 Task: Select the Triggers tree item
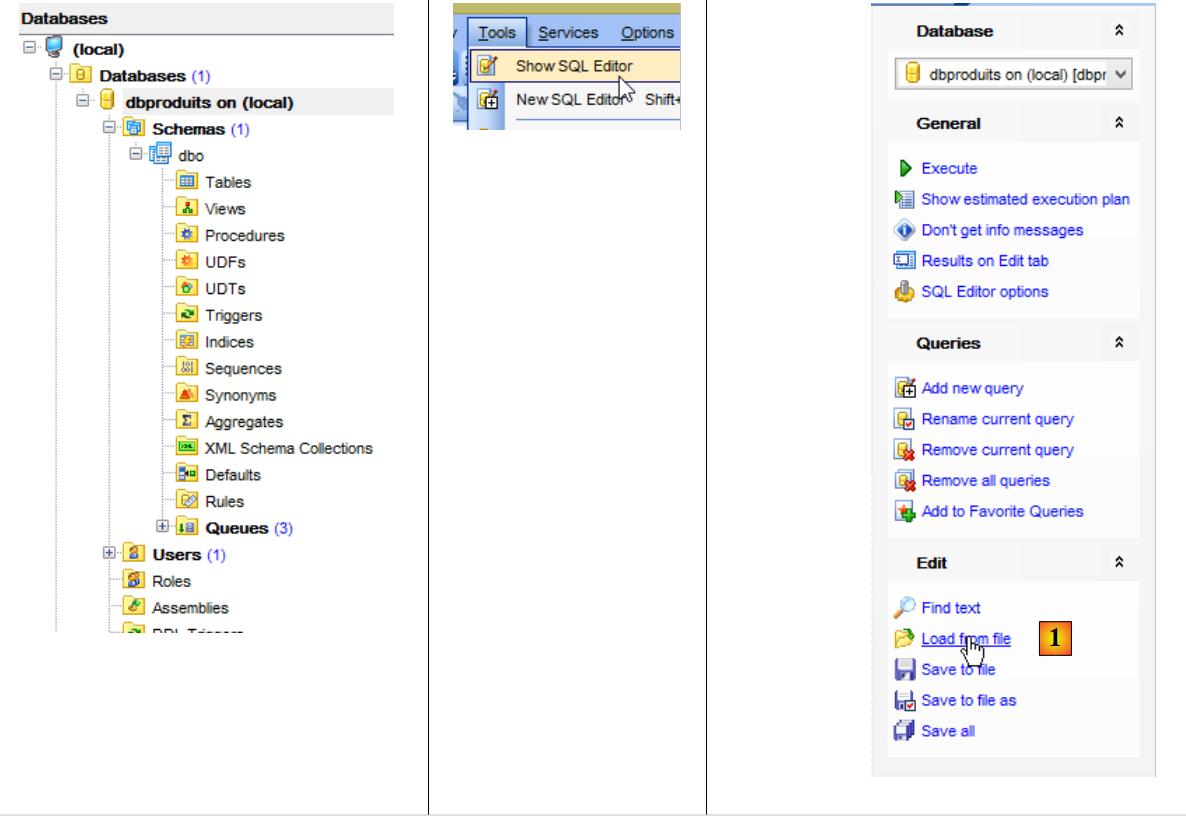[x=233, y=315]
